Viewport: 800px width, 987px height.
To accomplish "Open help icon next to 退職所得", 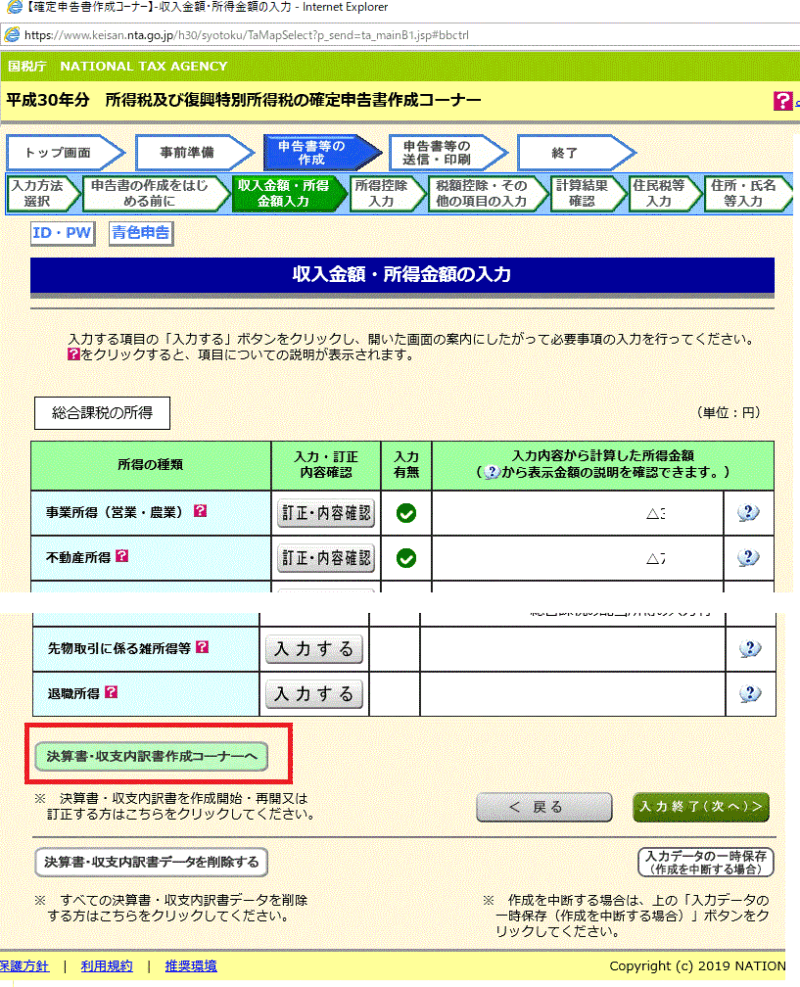I will click(111, 691).
